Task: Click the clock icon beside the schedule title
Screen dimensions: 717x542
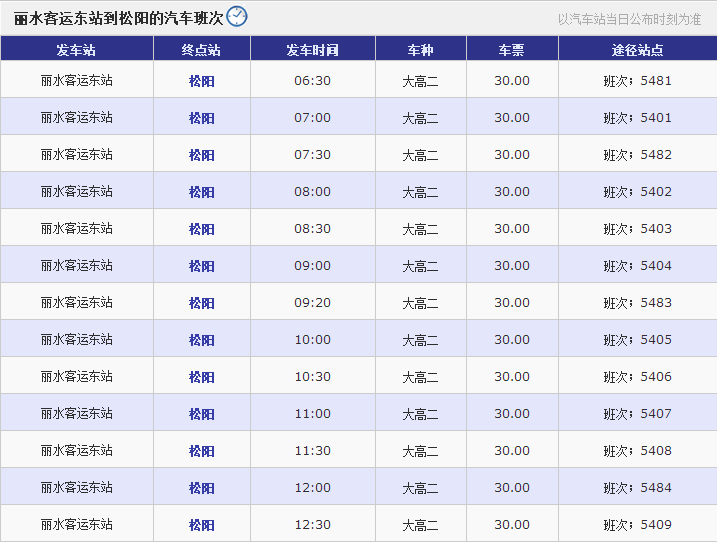Action: point(236,16)
